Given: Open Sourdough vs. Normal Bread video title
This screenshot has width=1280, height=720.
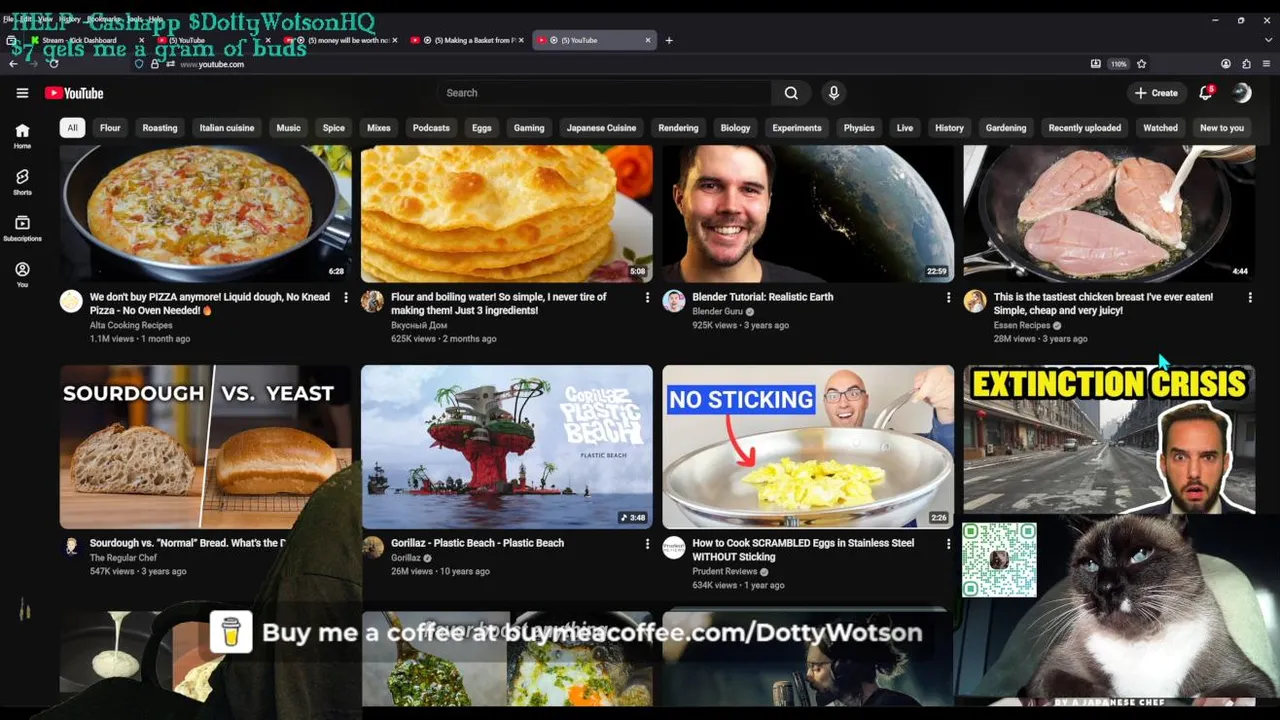Looking at the screenshot, I should [x=187, y=543].
